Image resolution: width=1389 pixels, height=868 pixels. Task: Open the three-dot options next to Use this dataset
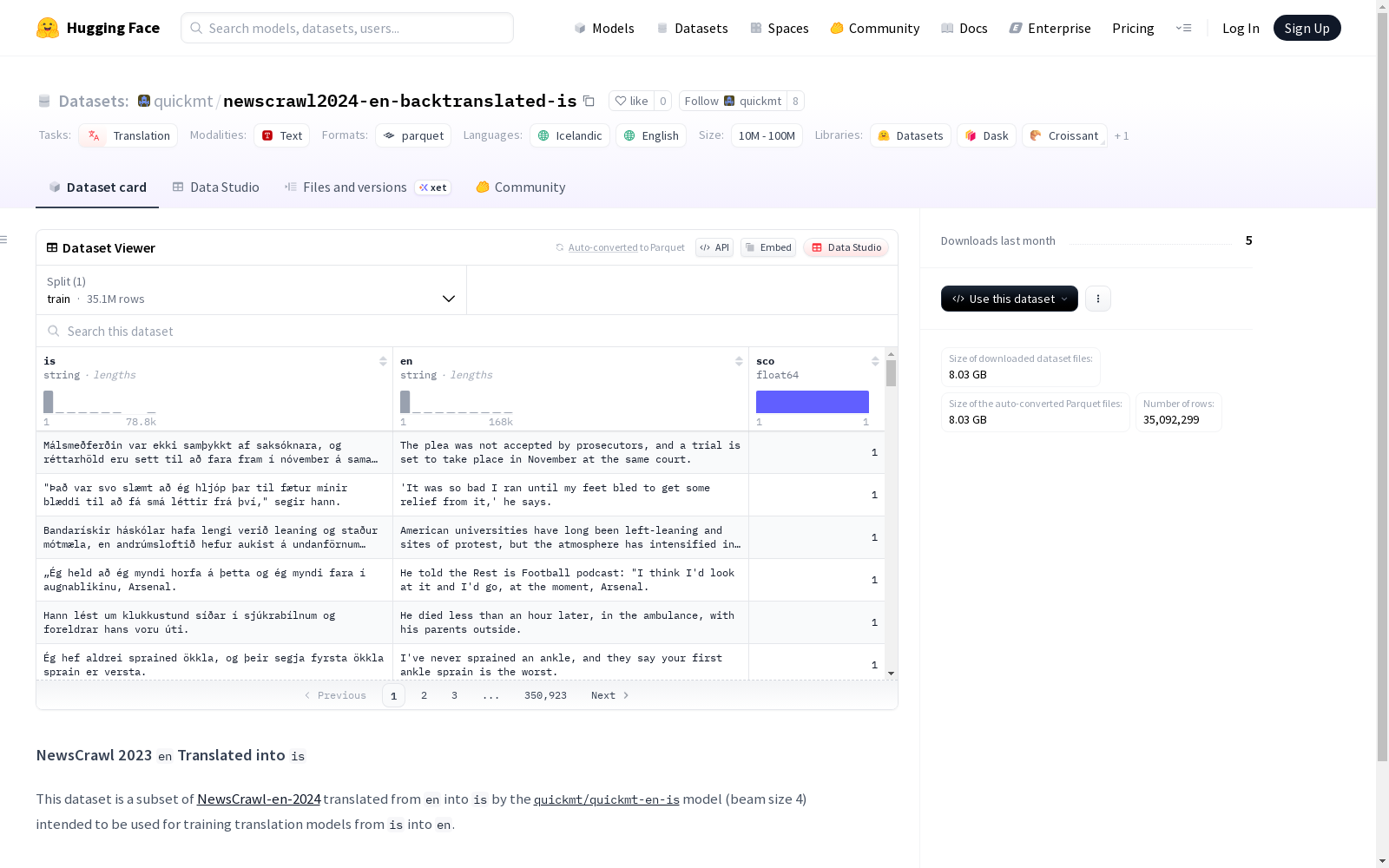(1098, 299)
